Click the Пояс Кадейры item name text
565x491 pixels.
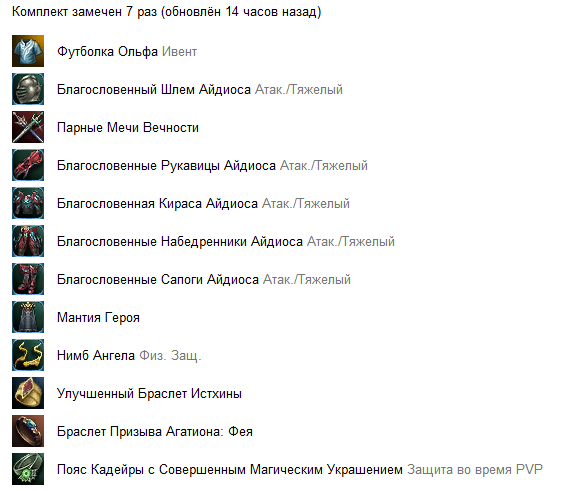pos(230,470)
